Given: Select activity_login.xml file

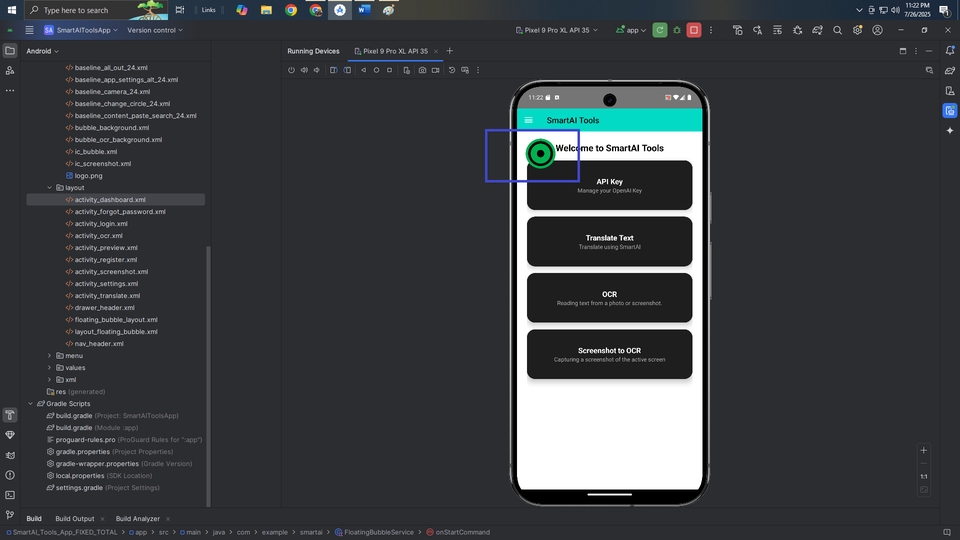Looking at the screenshot, I should [101, 223].
